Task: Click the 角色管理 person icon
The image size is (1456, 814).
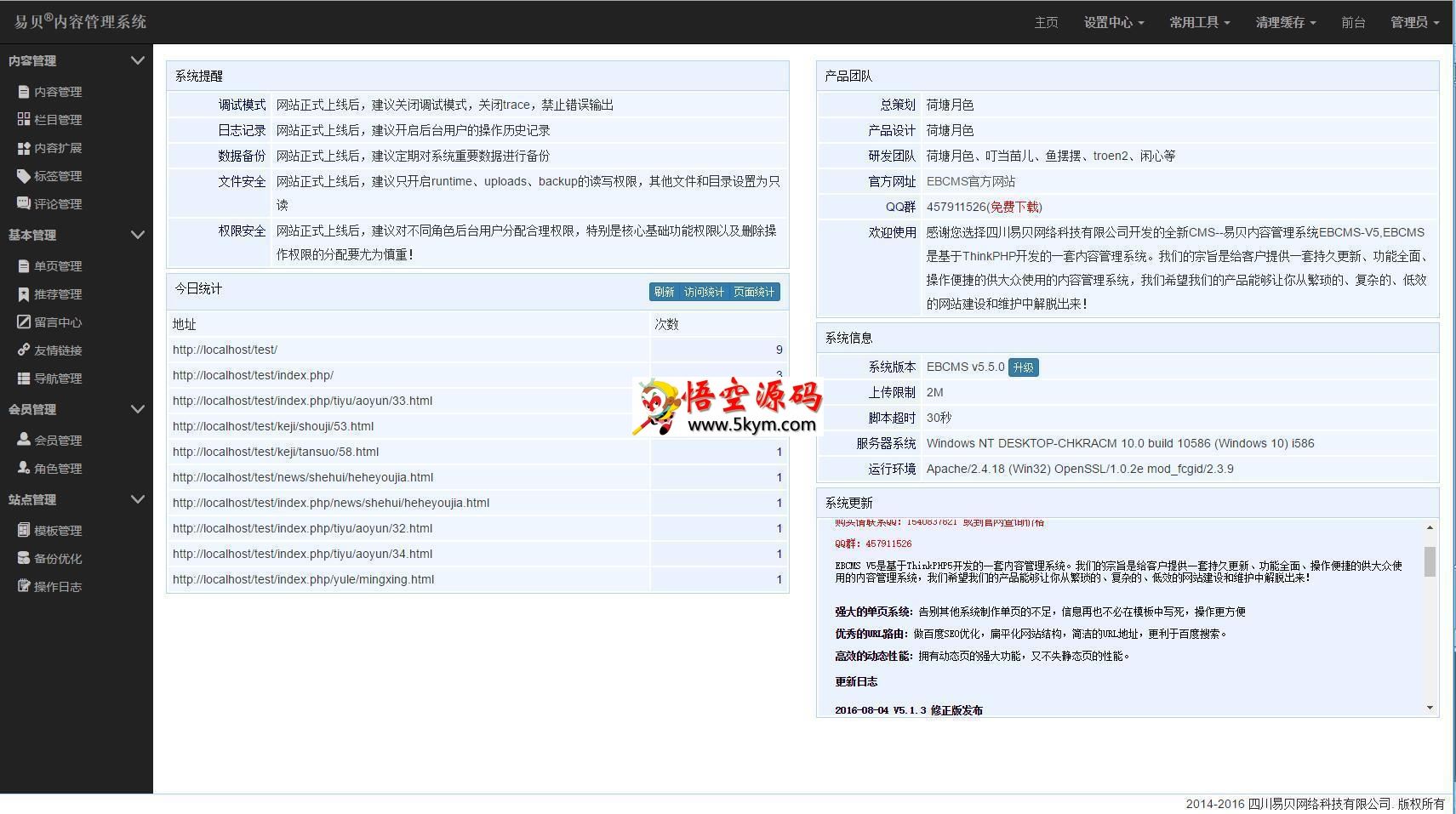Action: [24, 468]
